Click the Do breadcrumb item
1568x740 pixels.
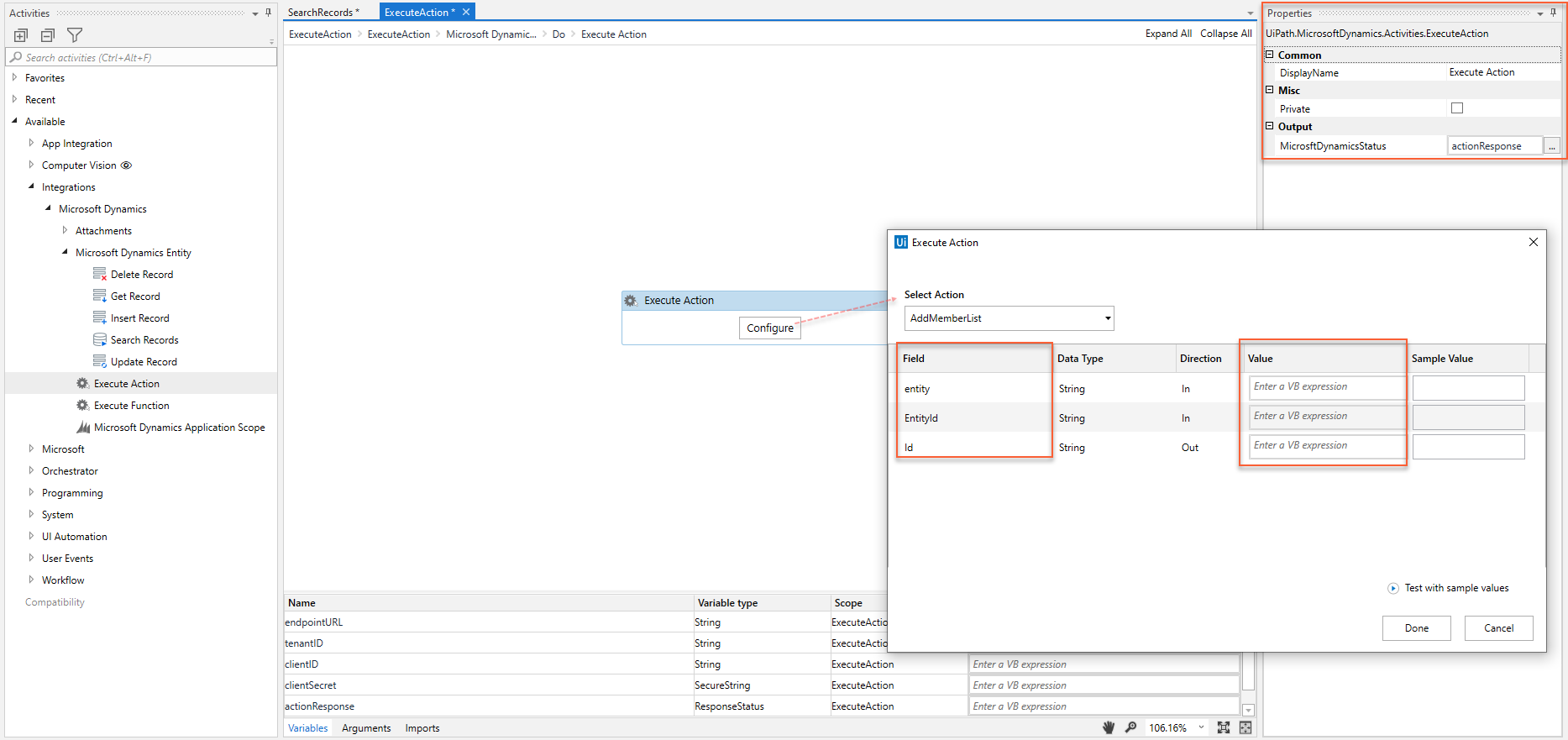click(559, 34)
